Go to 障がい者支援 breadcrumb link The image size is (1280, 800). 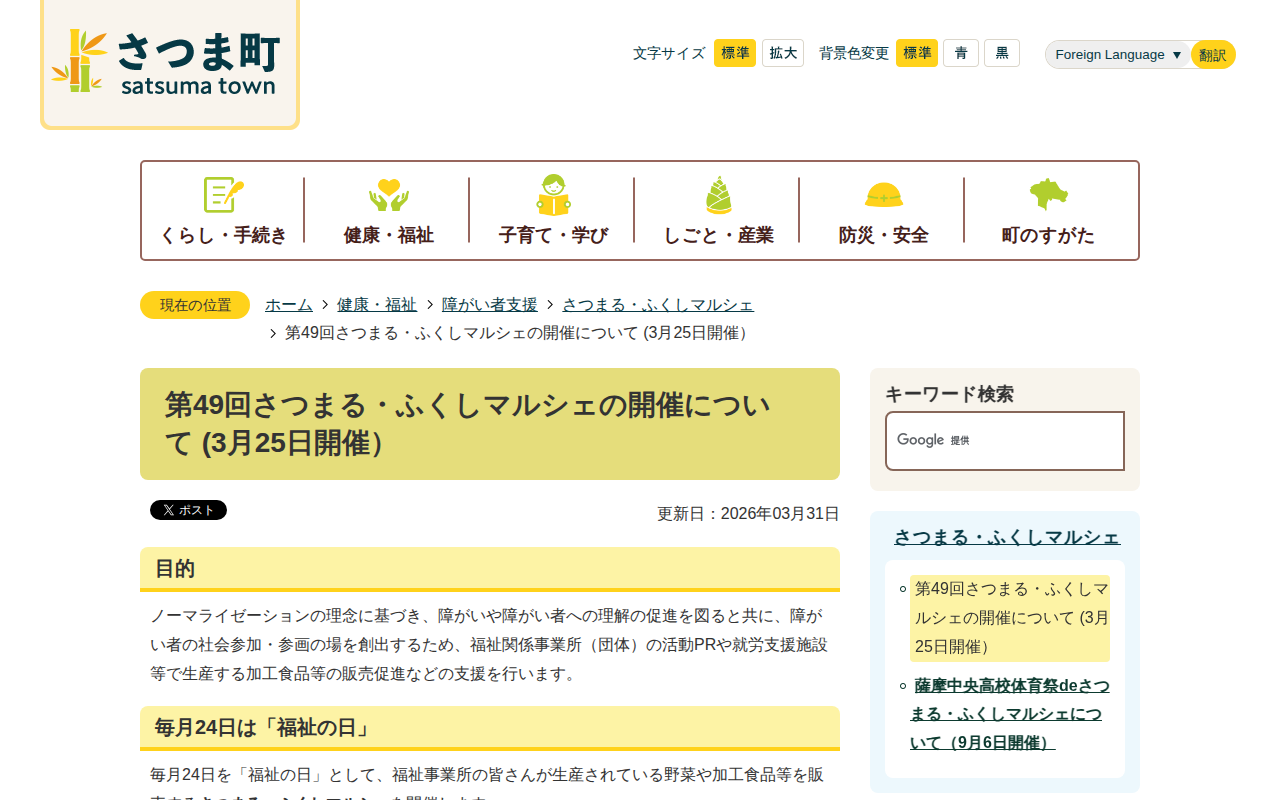point(490,305)
